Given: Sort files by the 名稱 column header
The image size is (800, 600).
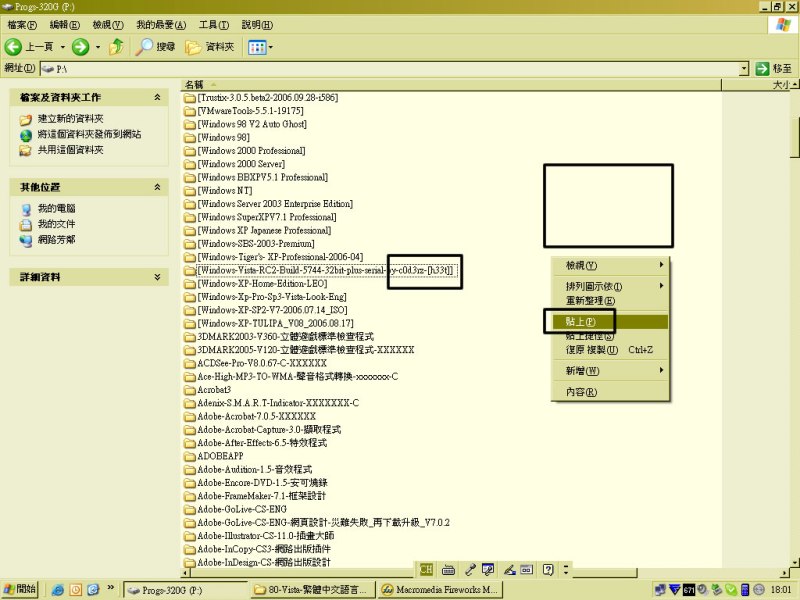Looking at the screenshot, I should click(x=451, y=85).
